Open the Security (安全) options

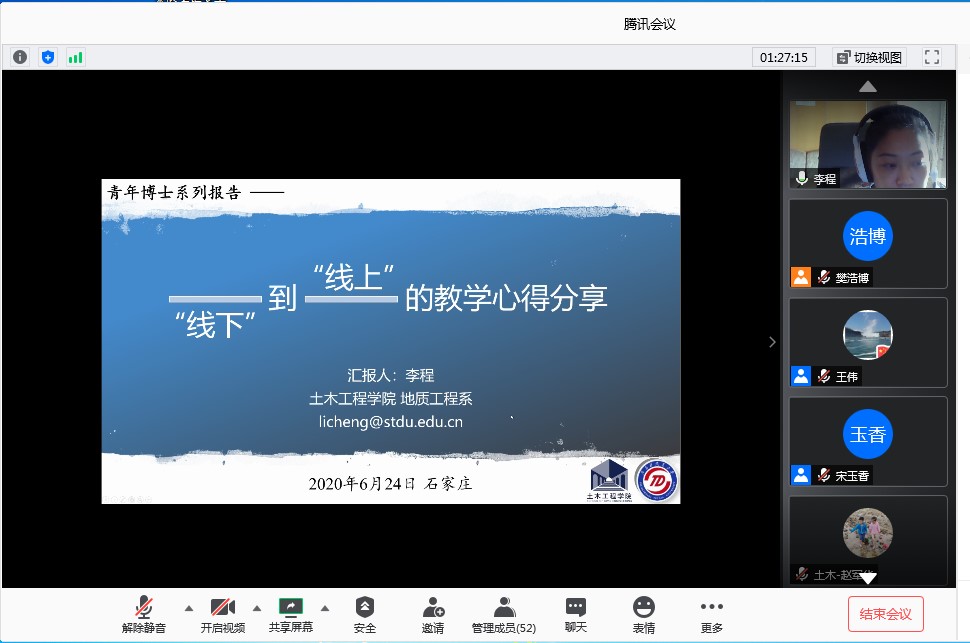coord(365,613)
